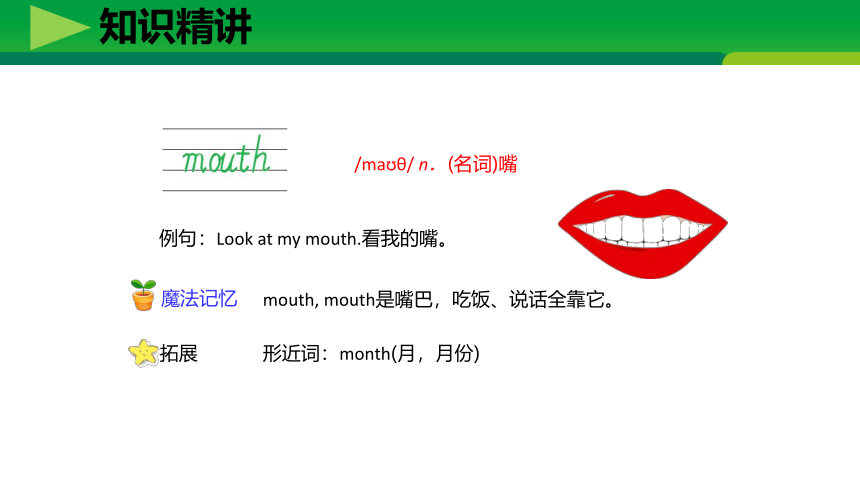Click the green play triangle icon

[x=59, y=27]
